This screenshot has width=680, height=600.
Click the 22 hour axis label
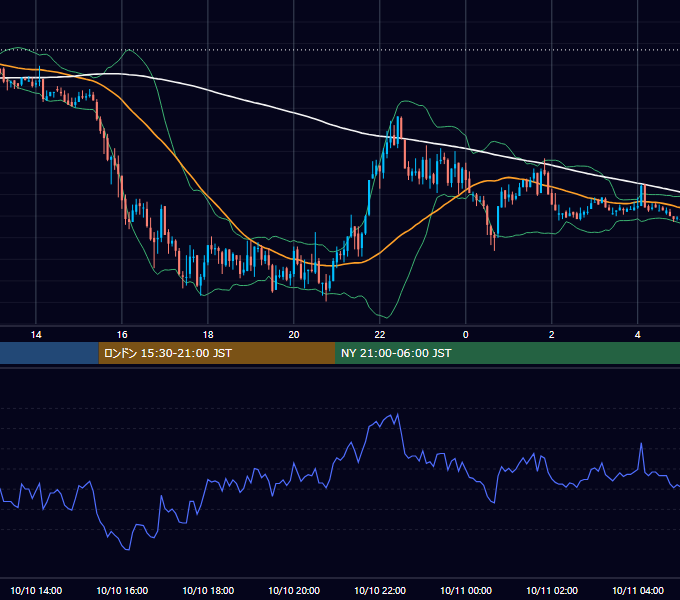pos(379,335)
